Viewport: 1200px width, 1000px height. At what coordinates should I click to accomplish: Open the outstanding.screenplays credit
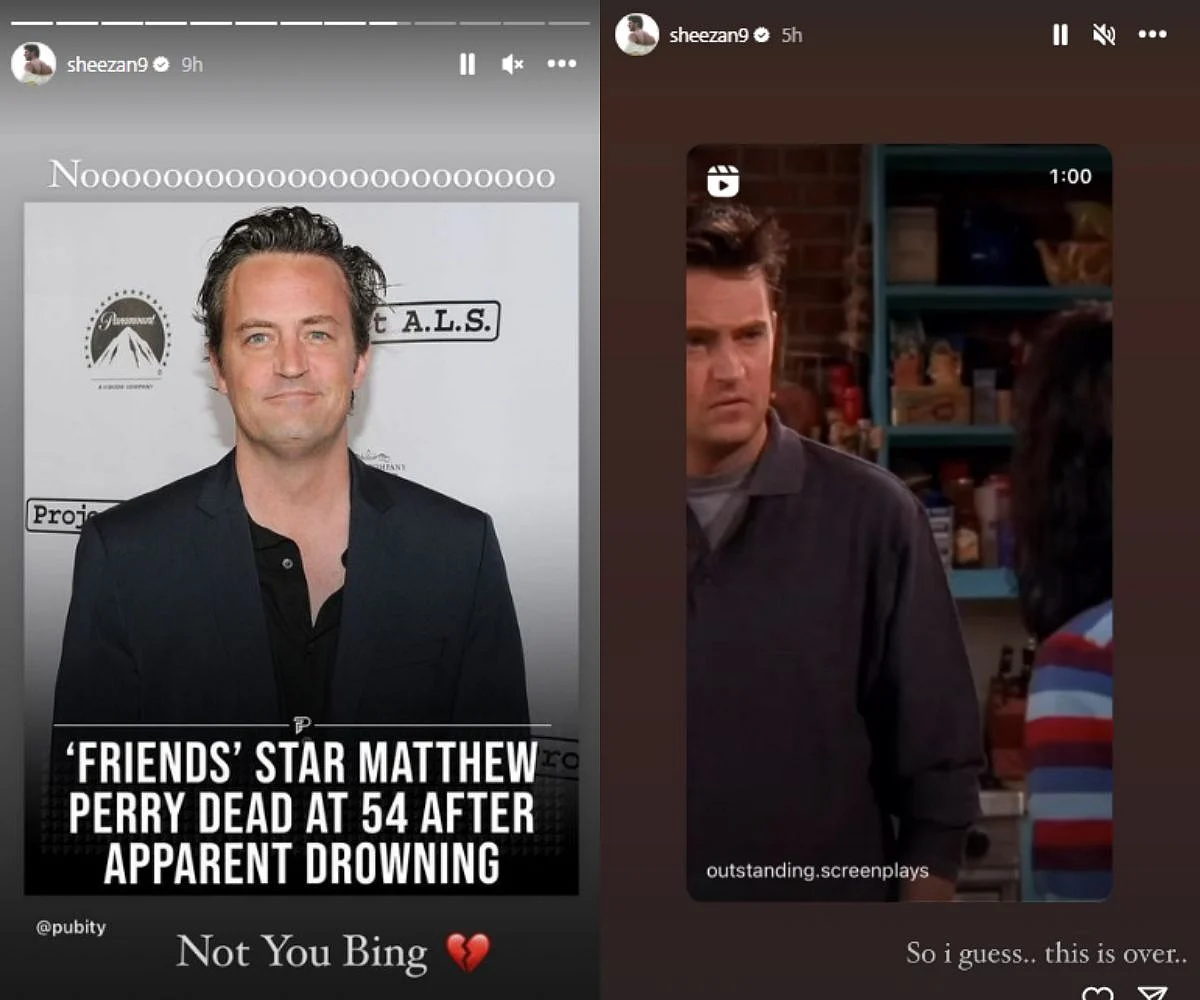[817, 870]
